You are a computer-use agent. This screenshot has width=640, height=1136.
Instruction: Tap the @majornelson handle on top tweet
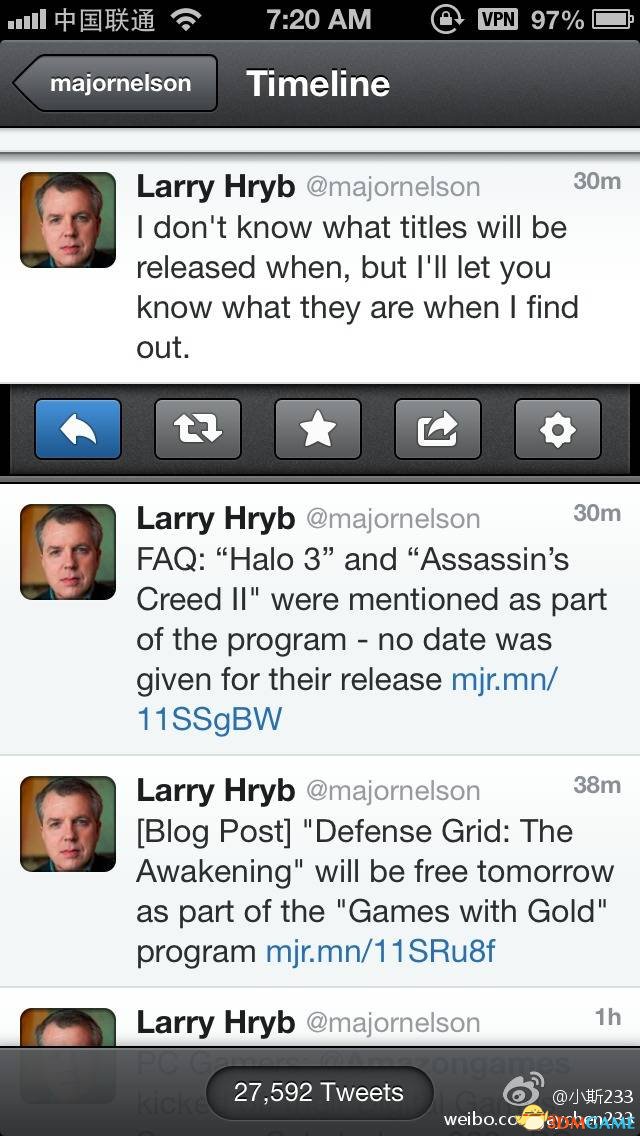pyautogui.click(x=393, y=187)
